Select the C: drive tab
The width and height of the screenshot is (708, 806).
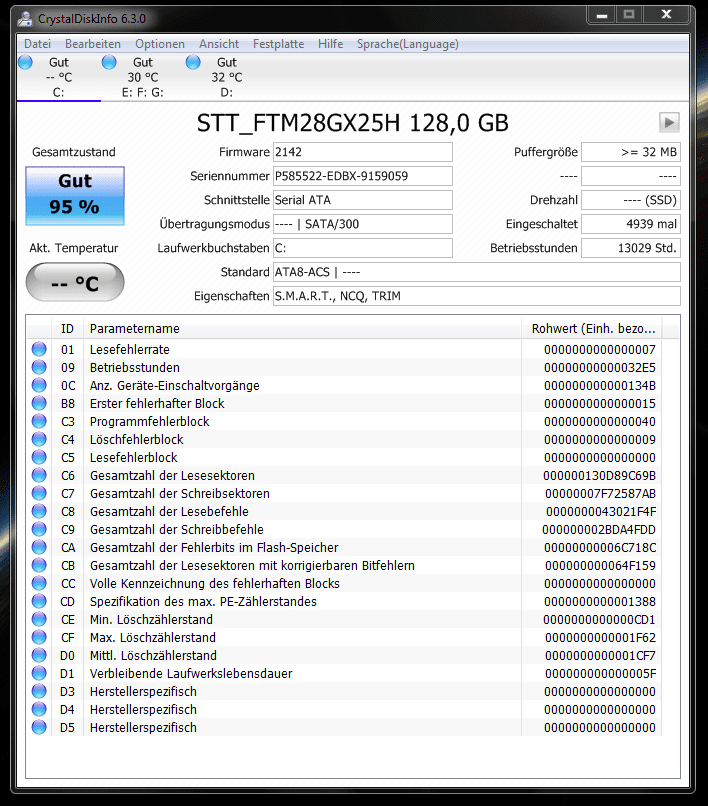pos(59,77)
